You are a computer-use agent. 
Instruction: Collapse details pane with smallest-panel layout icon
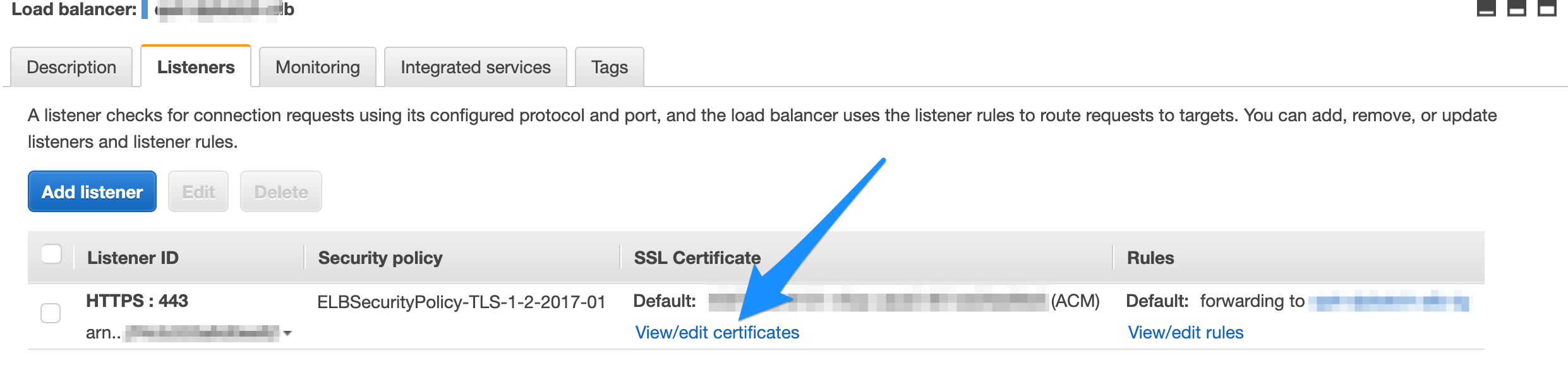[1486, 8]
